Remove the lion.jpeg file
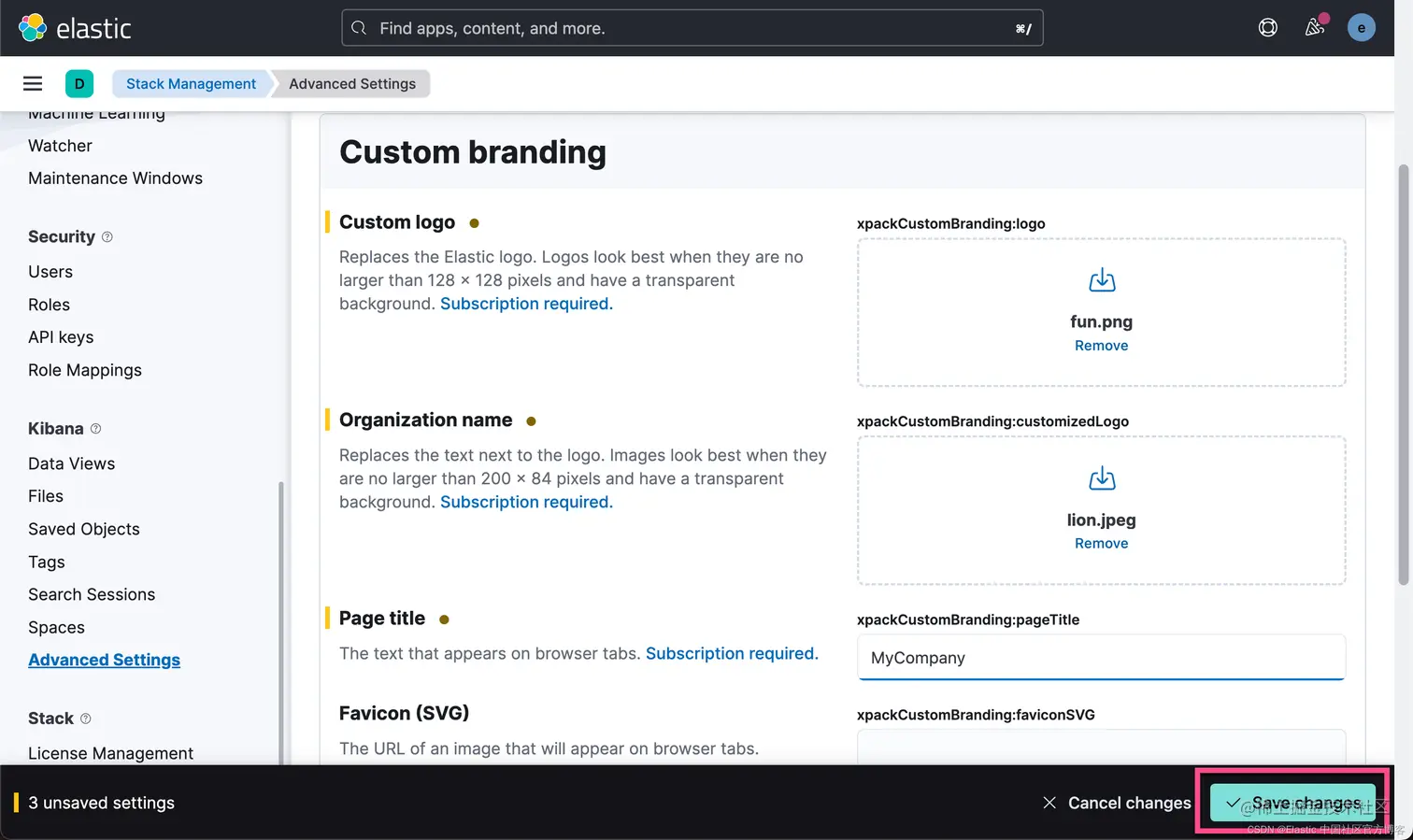 point(1101,544)
